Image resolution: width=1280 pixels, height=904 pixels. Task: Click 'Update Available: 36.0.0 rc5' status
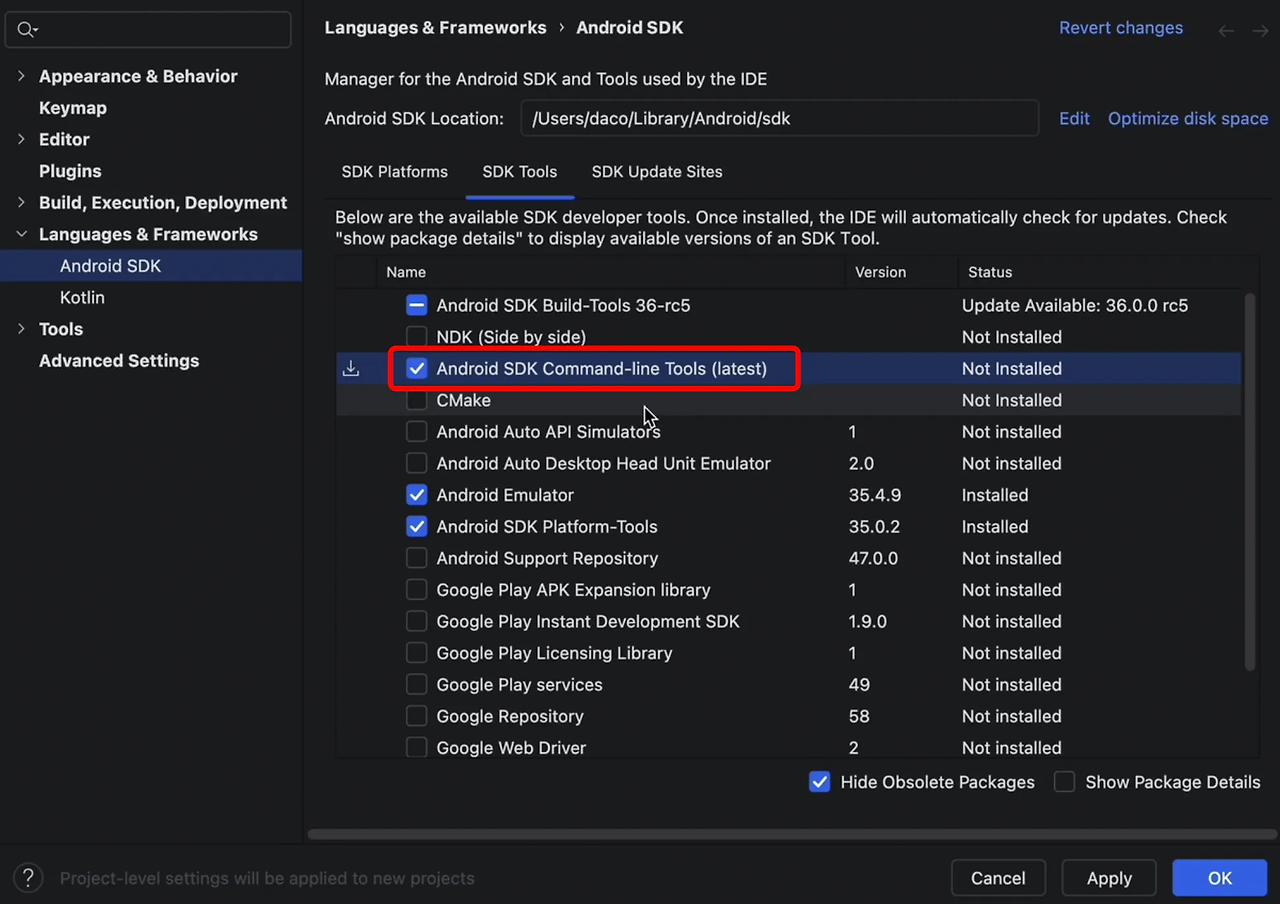pos(1075,306)
